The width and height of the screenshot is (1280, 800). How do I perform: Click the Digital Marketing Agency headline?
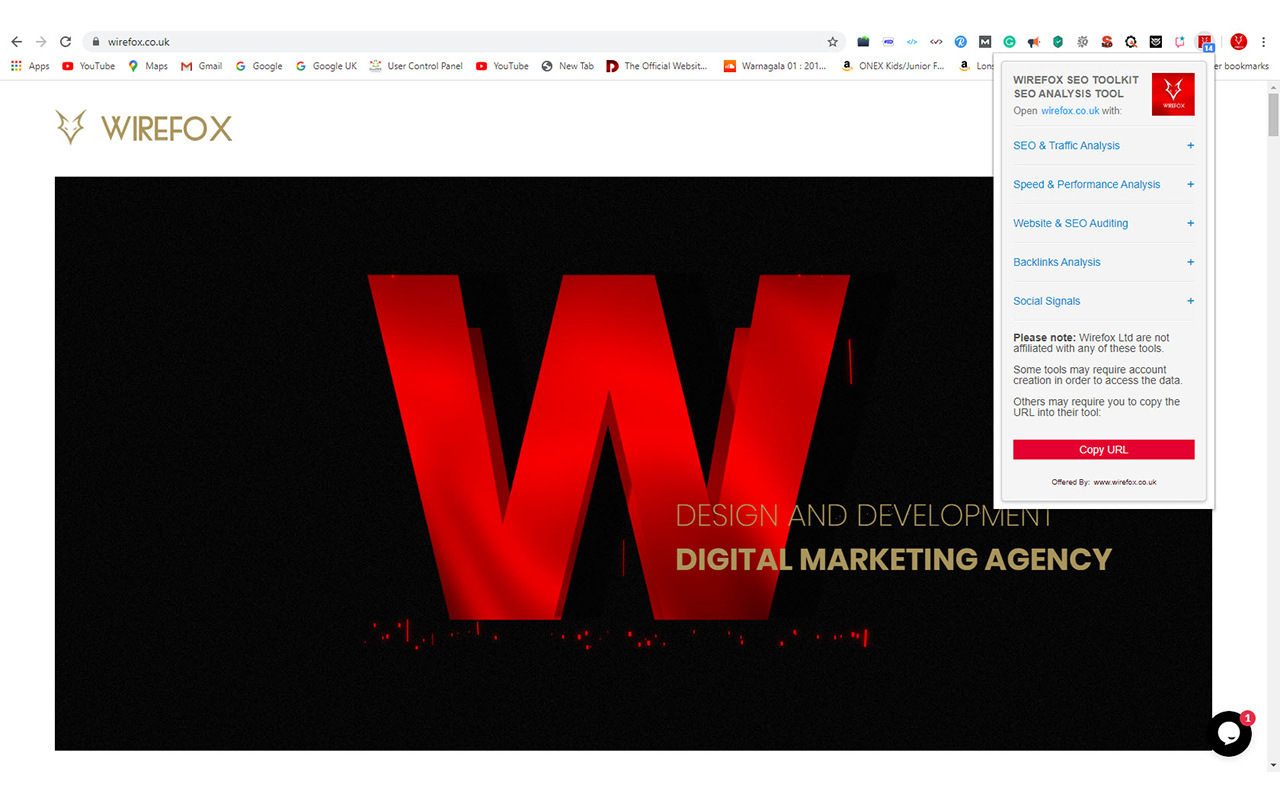coord(893,558)
